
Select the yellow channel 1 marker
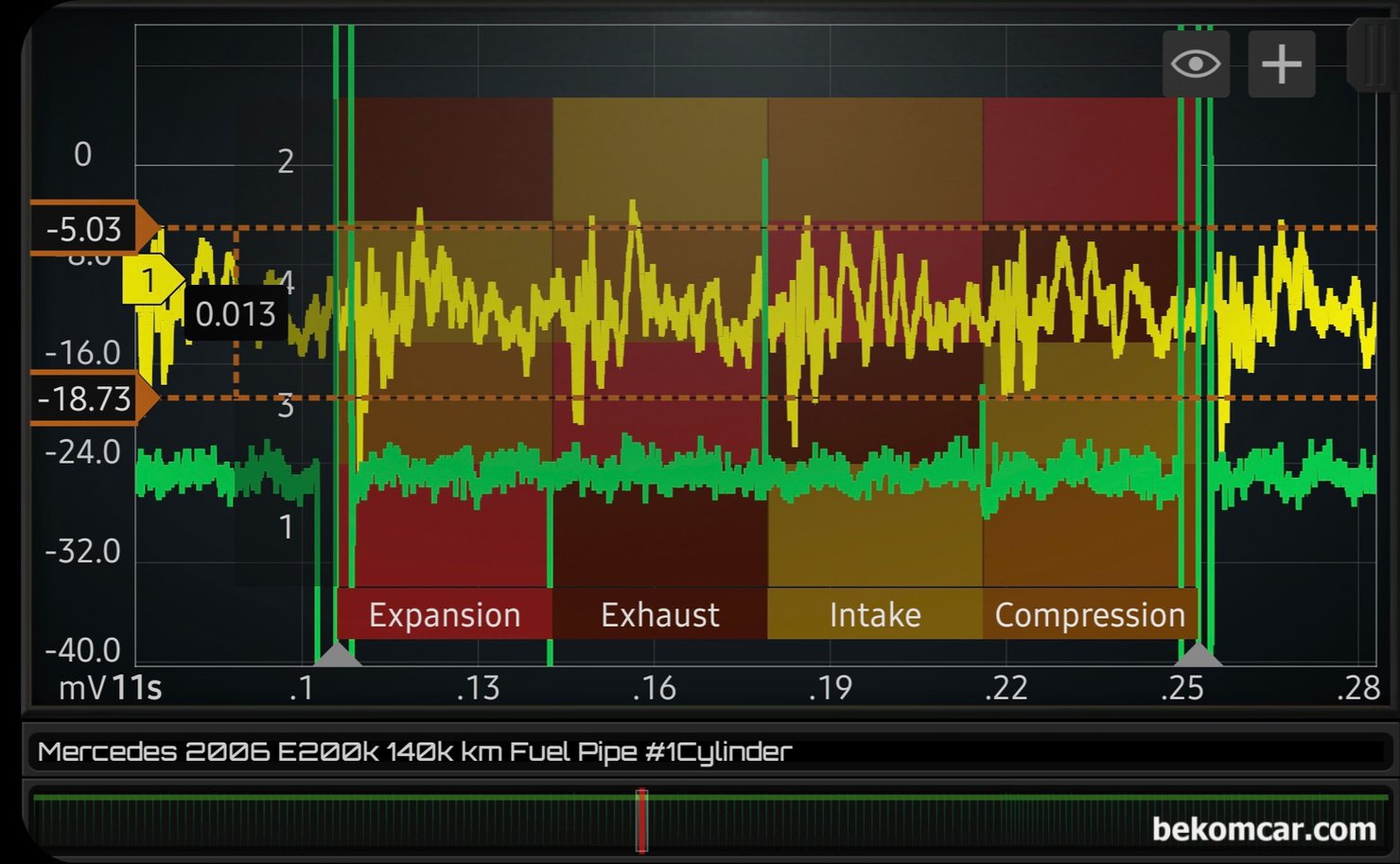click(150, 280)
